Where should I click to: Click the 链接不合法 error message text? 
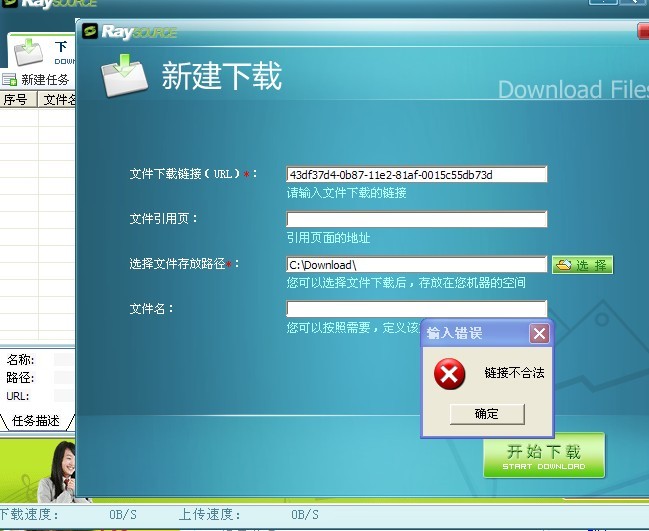[514, 373]
